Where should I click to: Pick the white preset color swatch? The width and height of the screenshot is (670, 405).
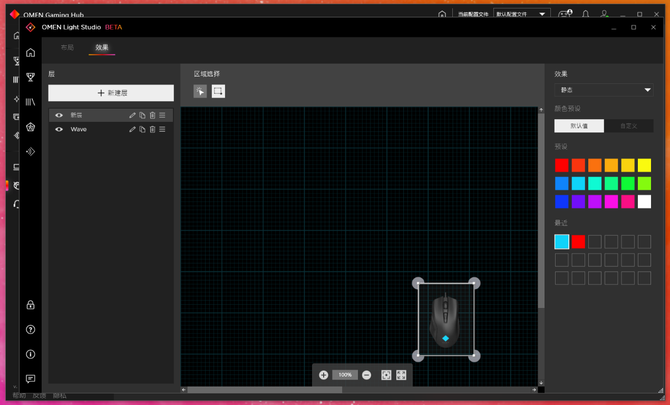644,202
